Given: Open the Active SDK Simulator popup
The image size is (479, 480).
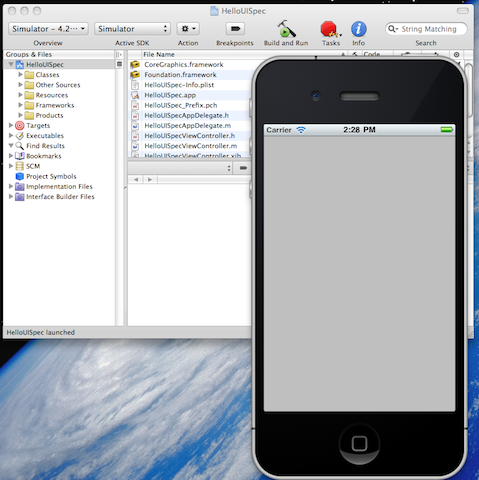Looking at the screenshot, I should pyautogui.click(x=132, y=29).
